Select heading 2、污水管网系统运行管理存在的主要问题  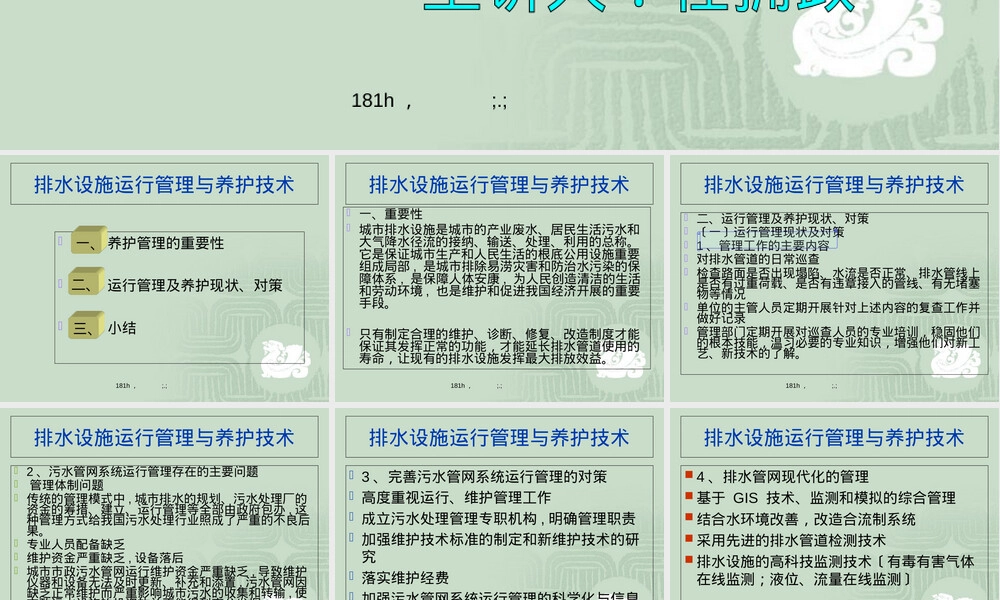[x=142, y=472]
